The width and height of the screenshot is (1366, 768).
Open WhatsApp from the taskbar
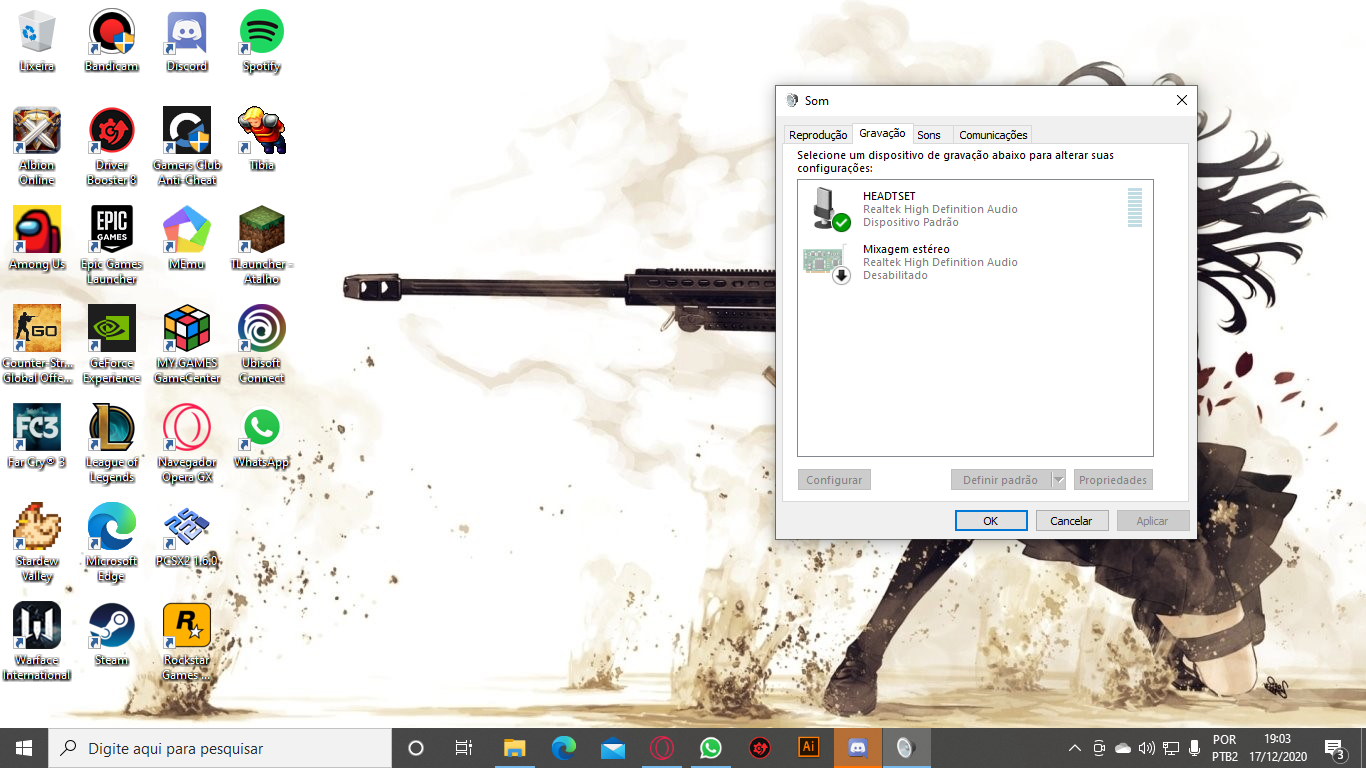point(710,748)
